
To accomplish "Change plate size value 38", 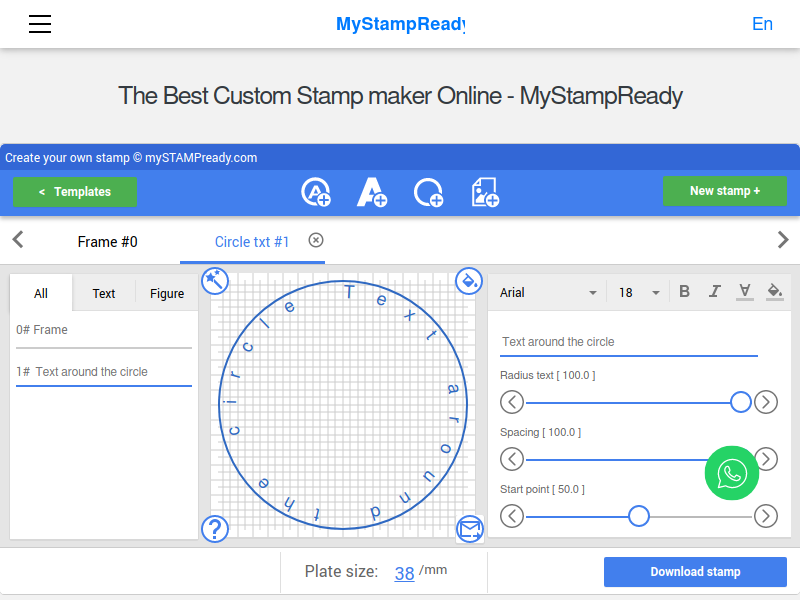I will tap(404, 573).
